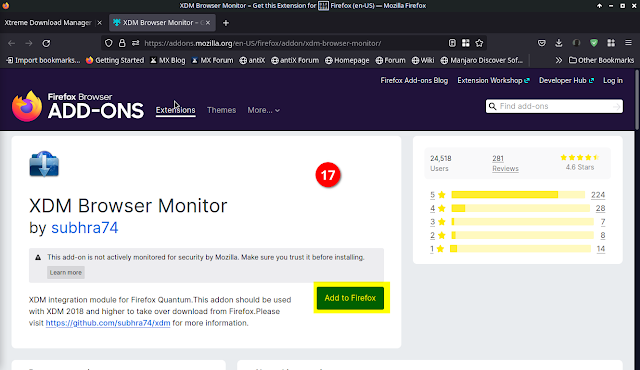Expand the More… dropdown in the add-ons header
Viewport: 640px width, 370px height.
(263, 110)
